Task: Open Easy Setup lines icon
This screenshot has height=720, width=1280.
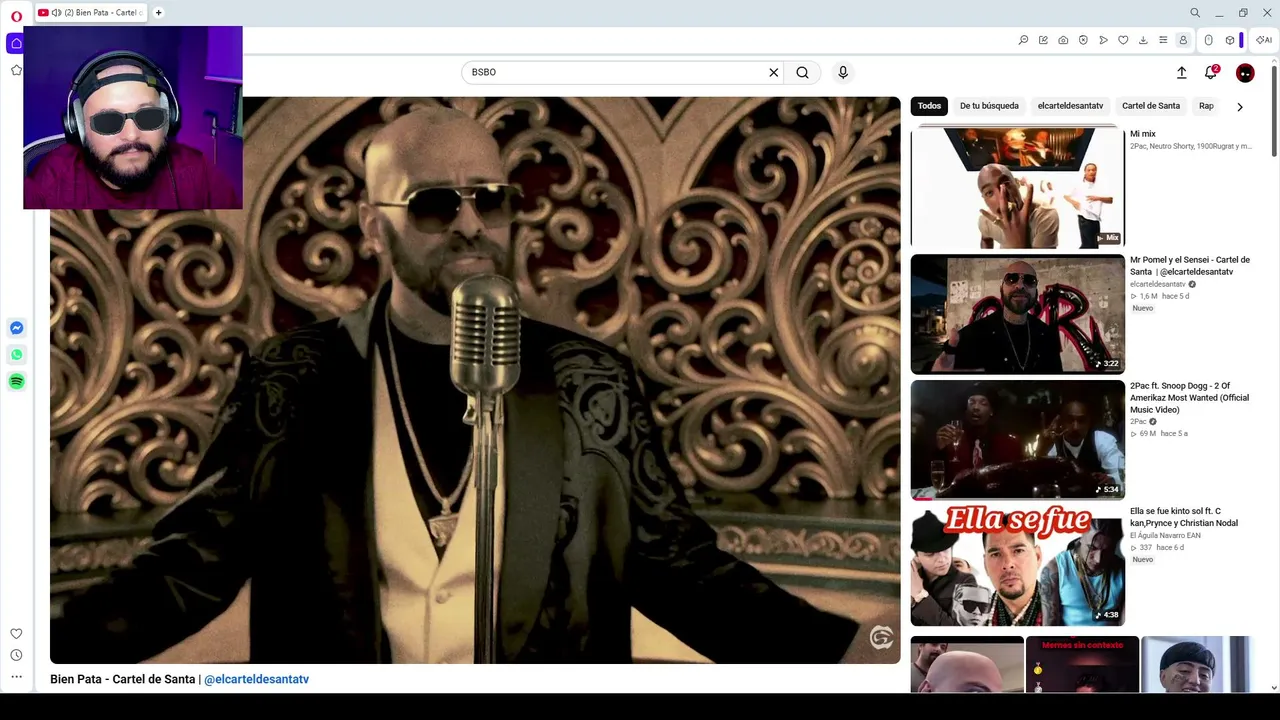Action: click(1163, 40)
